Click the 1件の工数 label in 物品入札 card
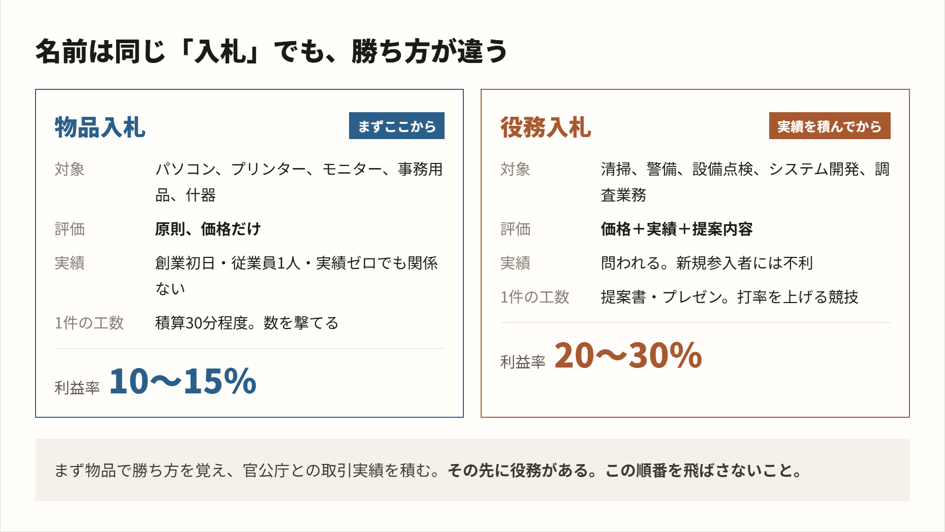Screen dimensions: 945x532 point(89,323)
